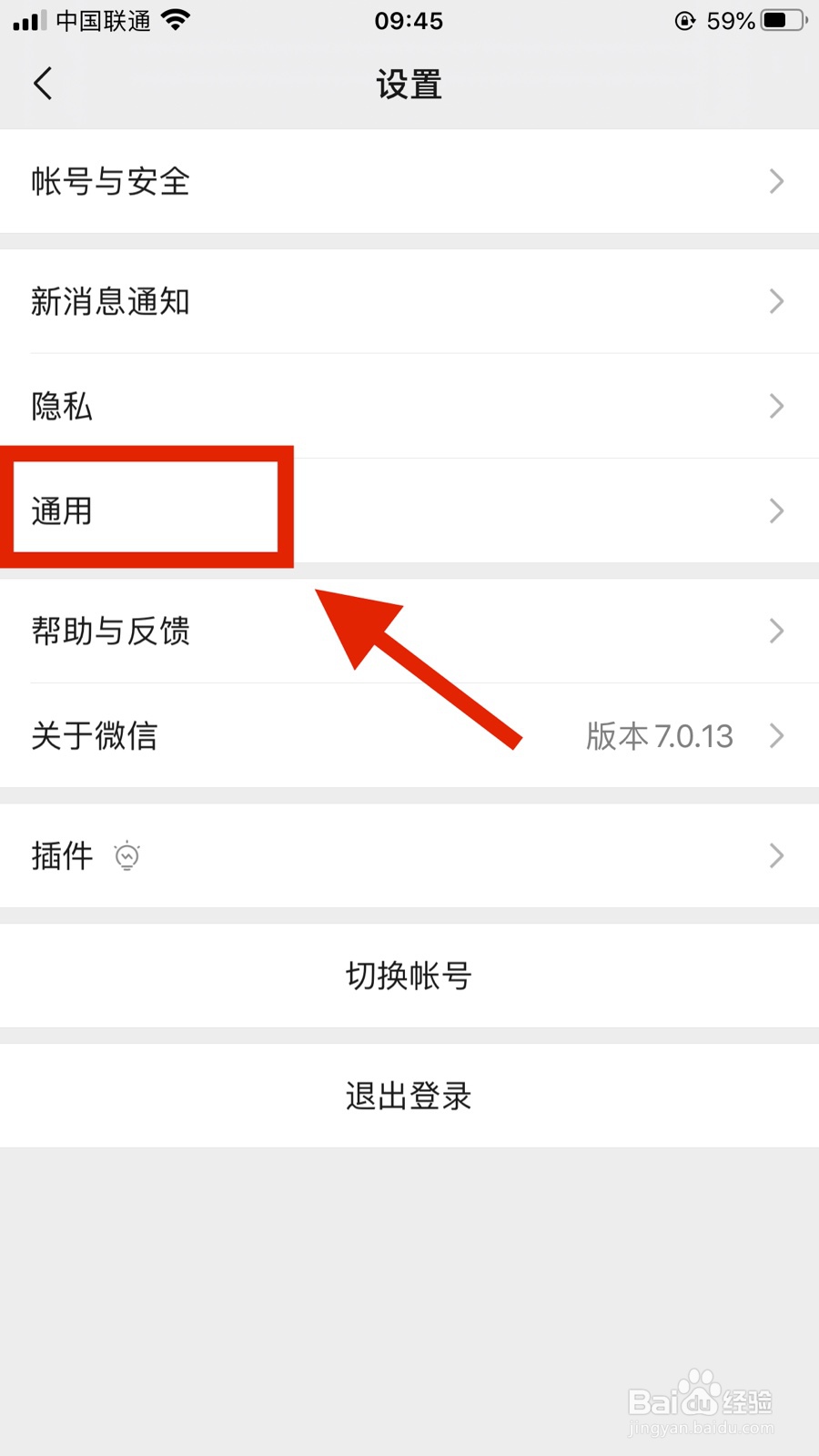Open the 通用 settings item
The image size is (819, 1456).
tap(409, 511)
